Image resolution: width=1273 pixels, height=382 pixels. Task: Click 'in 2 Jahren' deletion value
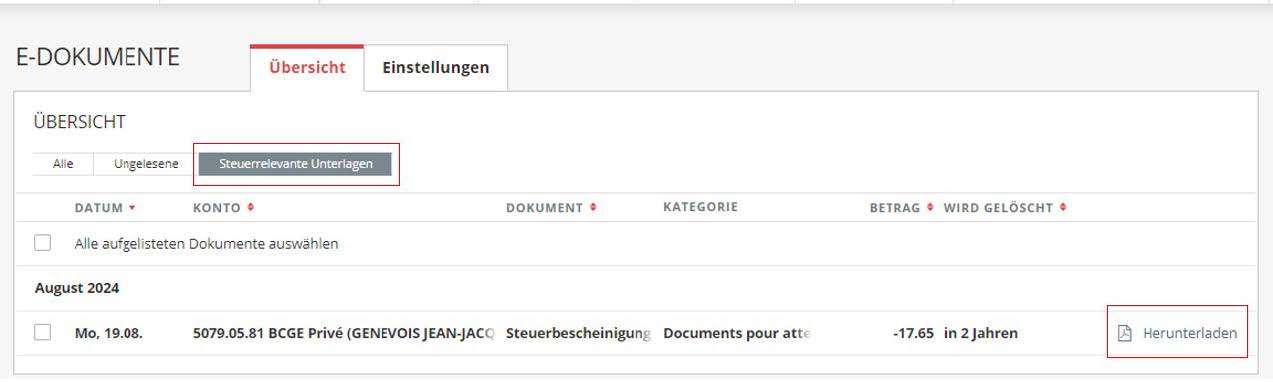tap(980, 333)
